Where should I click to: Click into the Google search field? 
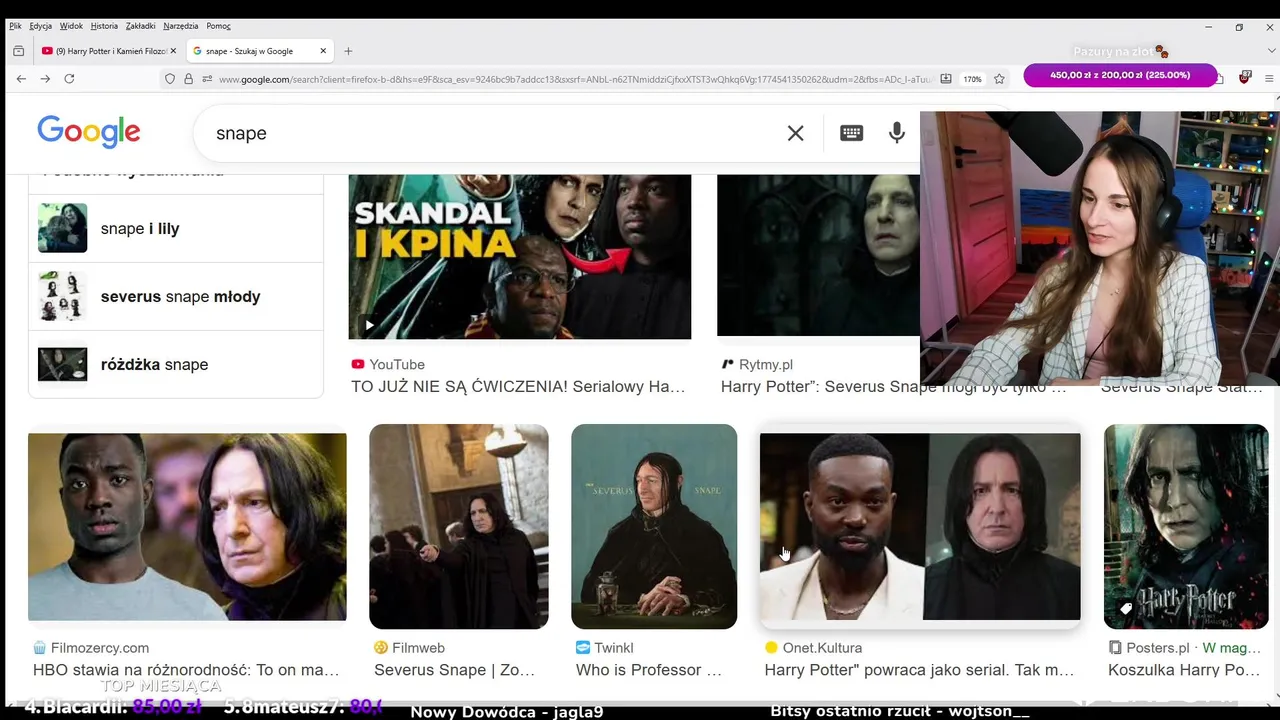(495, 133)
